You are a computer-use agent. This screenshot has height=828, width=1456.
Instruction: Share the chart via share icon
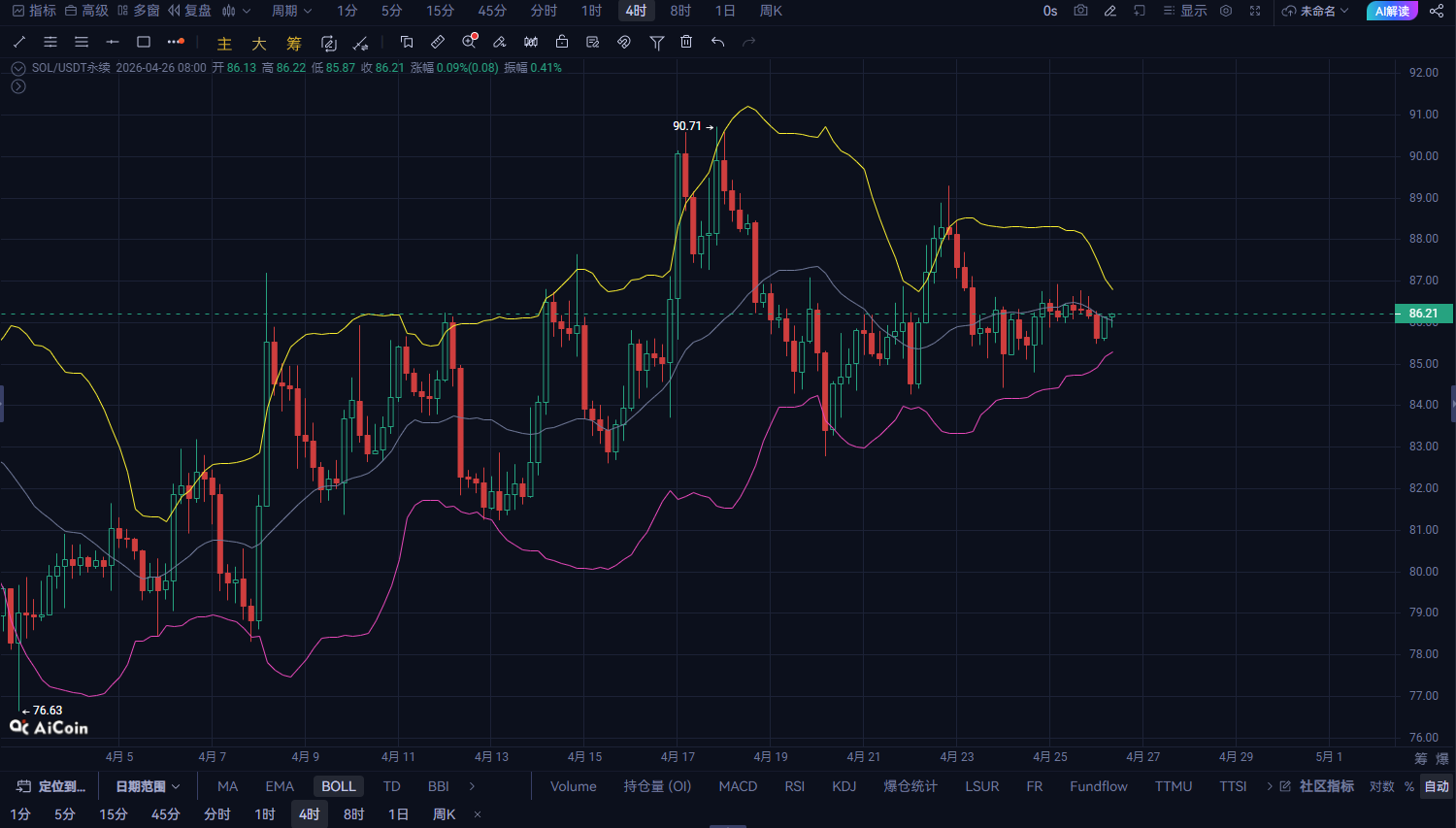[1437, 11]
